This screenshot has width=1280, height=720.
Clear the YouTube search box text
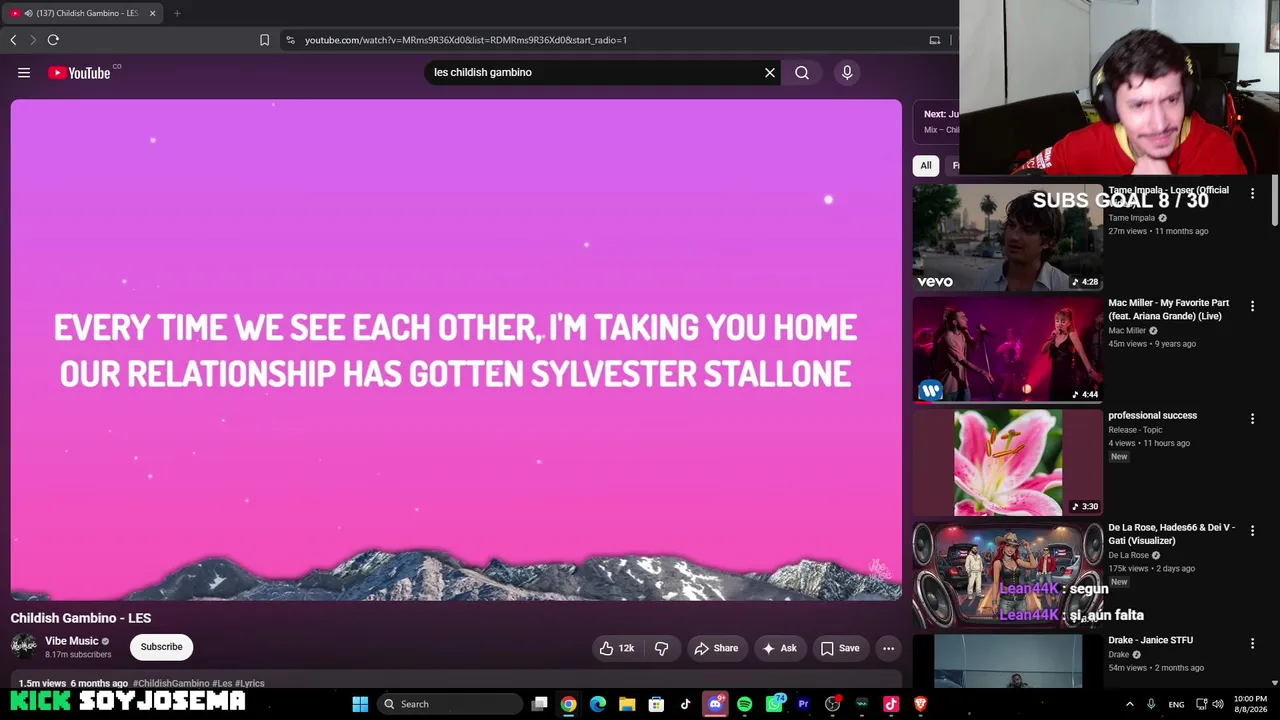click(x=770, y=72)
